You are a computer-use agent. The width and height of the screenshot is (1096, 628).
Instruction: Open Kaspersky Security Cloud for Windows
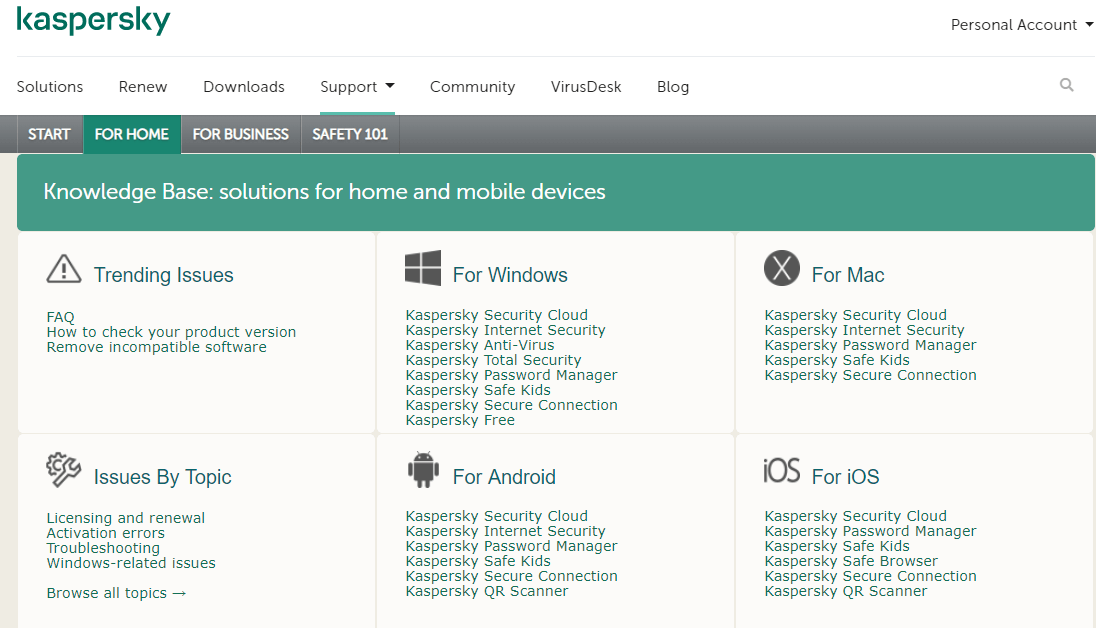point(496,315)
